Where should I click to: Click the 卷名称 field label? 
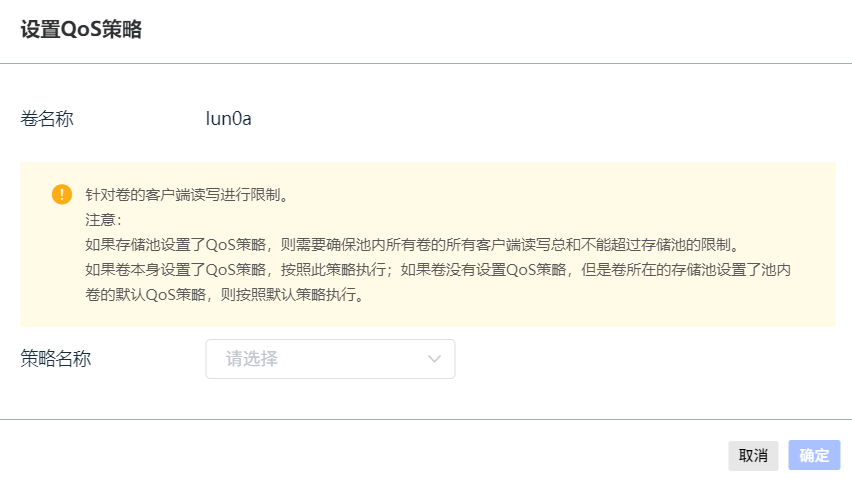(47, 119)
